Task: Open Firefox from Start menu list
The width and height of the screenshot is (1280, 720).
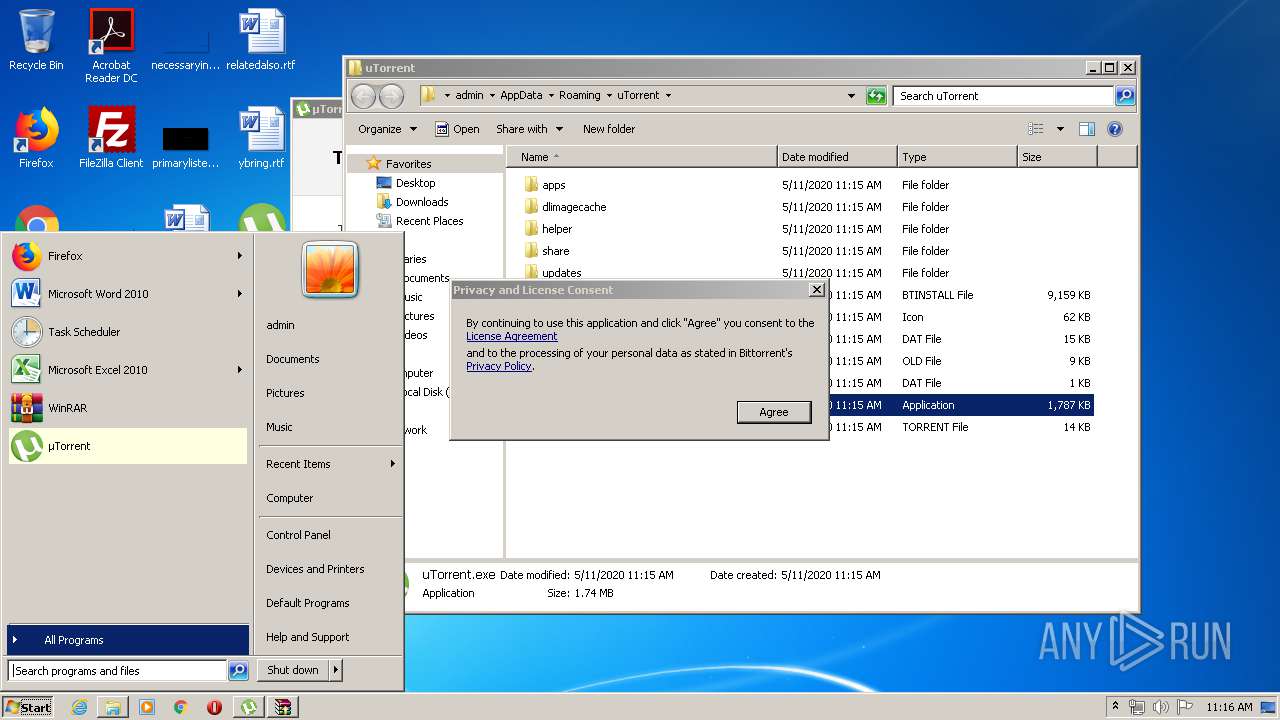Action: coord(128,256)
